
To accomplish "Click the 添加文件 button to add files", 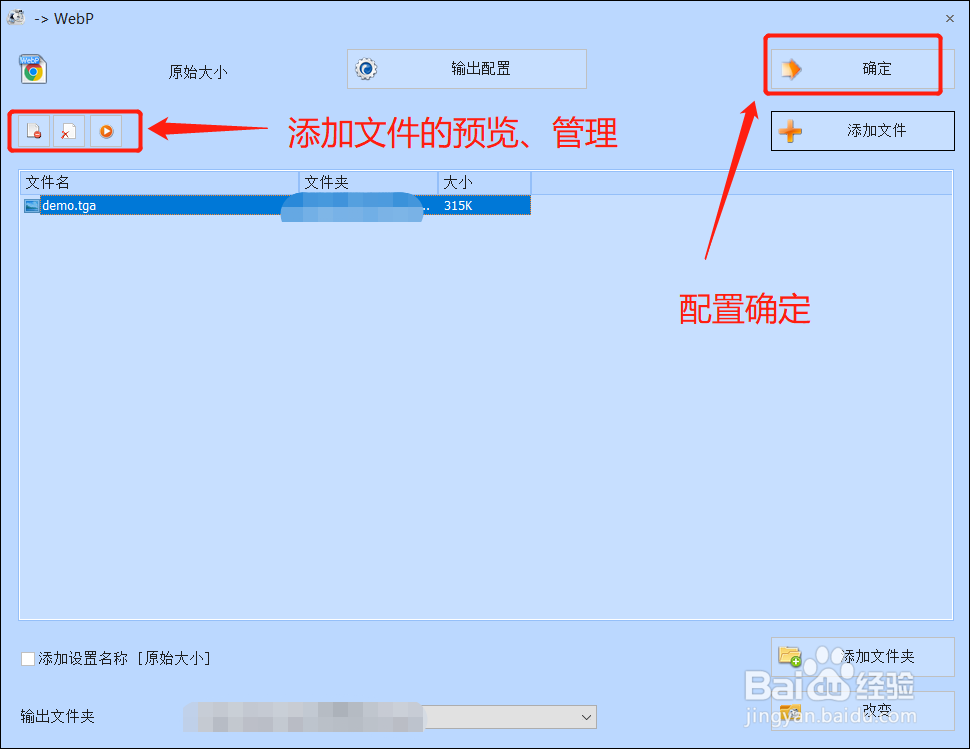I will (862, 131).
